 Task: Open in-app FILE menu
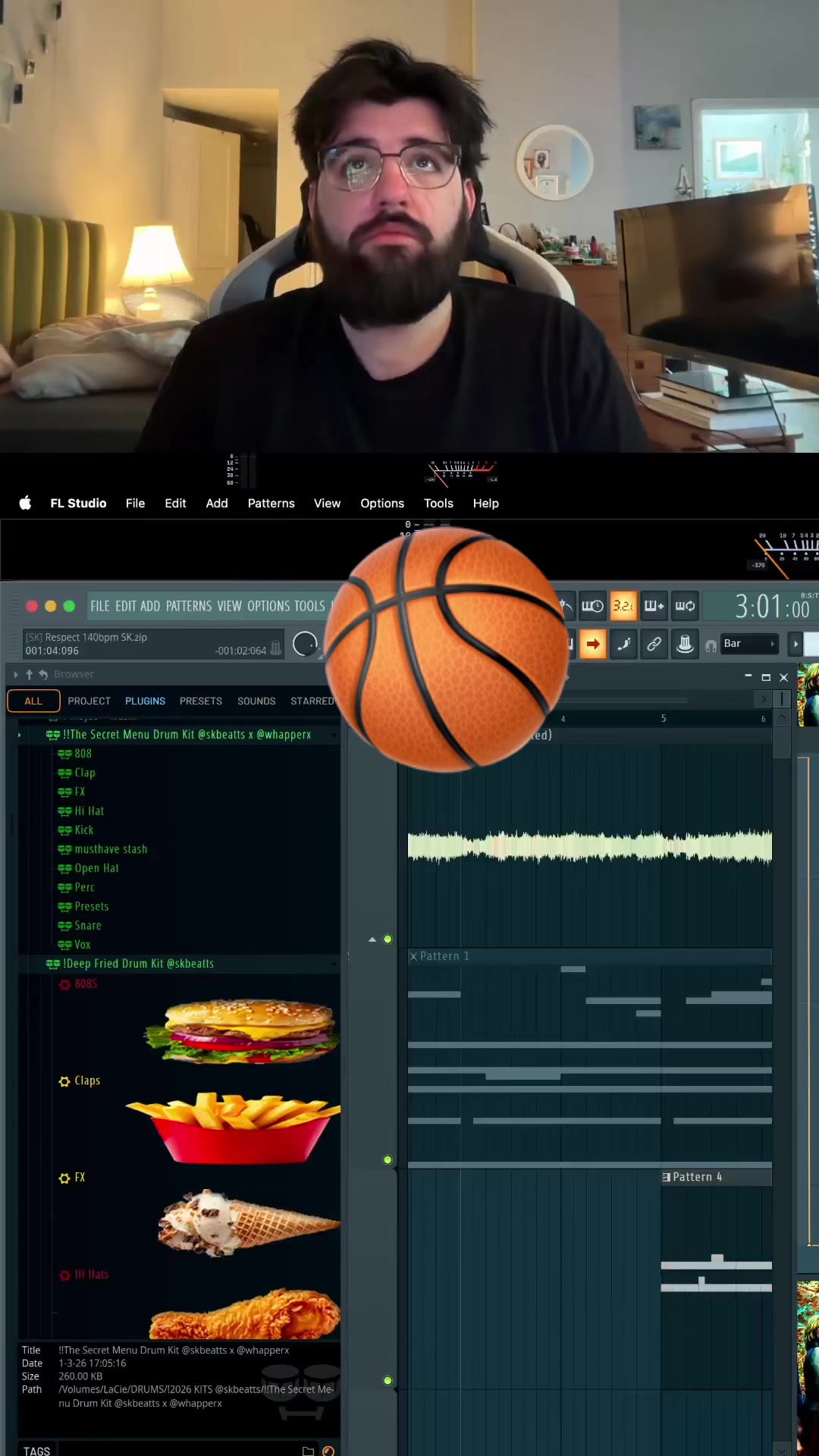point(100,606)
